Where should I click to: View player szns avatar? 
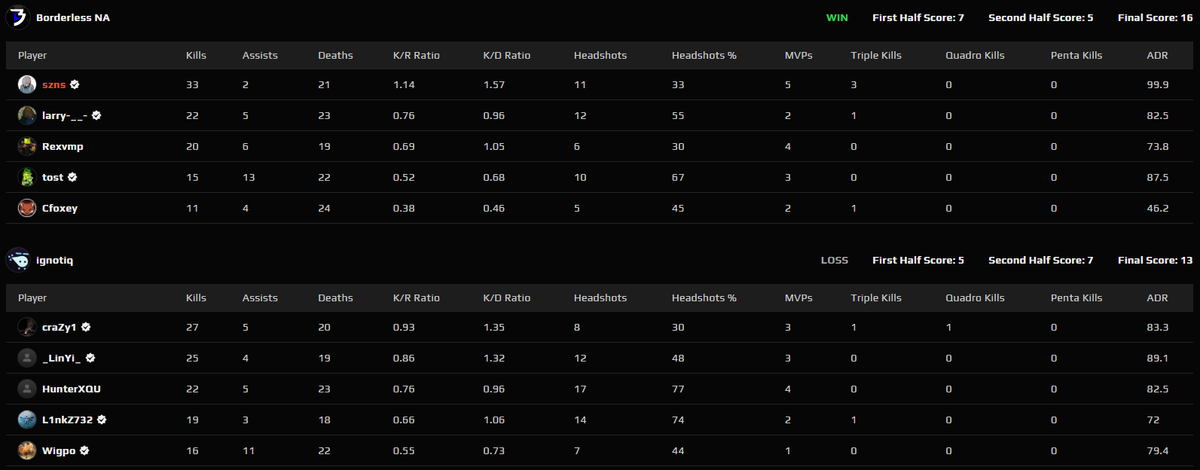pos(27,85)
